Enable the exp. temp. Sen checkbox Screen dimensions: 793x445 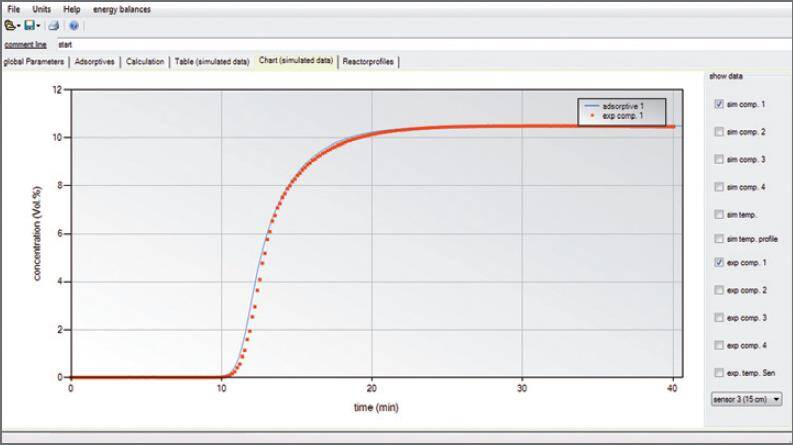721,372
